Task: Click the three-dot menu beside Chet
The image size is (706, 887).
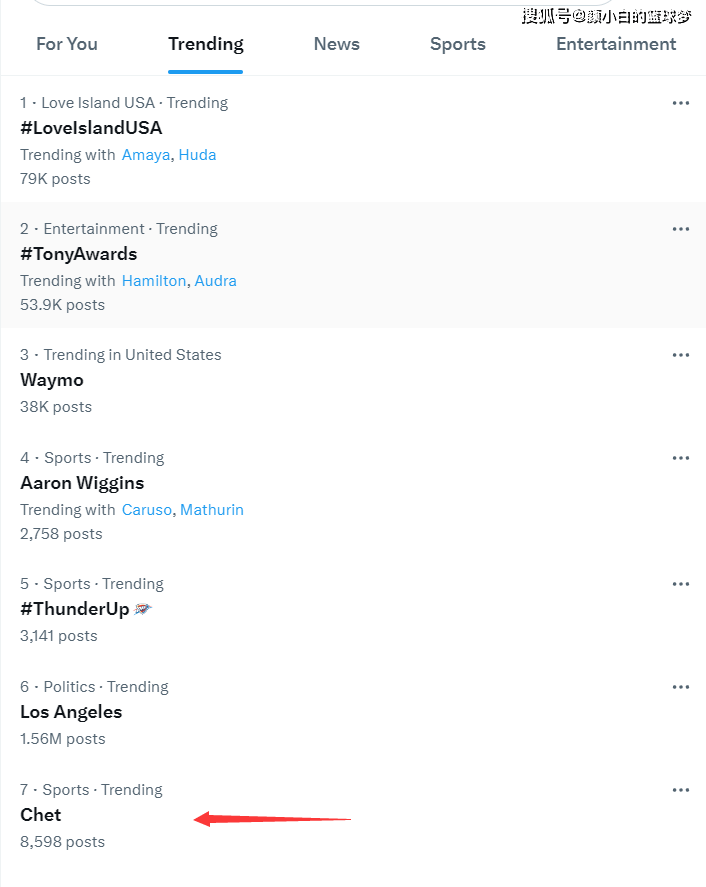Action: (x=681, y=790)
